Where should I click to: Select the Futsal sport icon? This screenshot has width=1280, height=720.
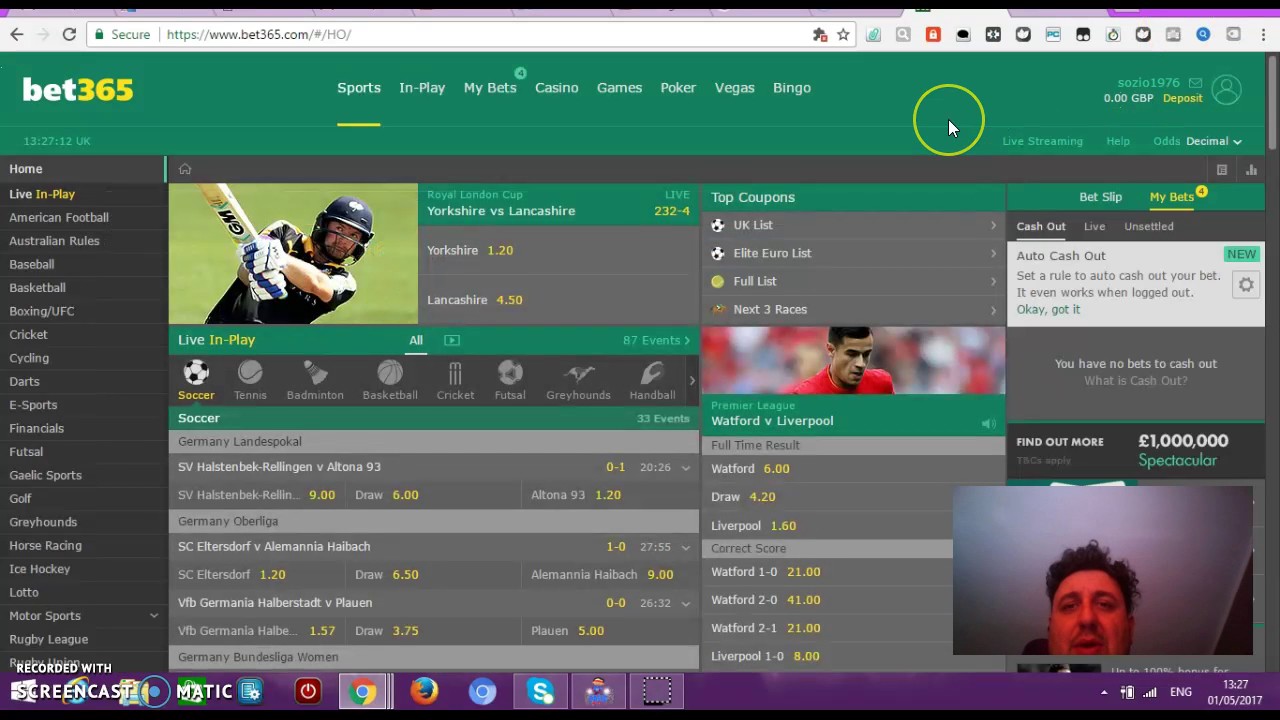[510, 380]
